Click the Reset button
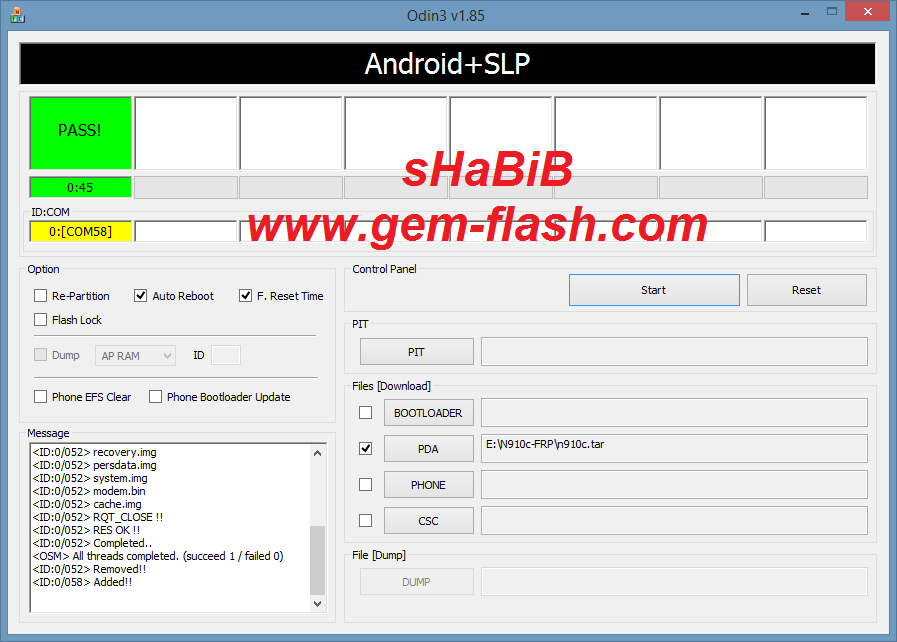897x642 pixels. pyautogui.click(x=807, y=290)
